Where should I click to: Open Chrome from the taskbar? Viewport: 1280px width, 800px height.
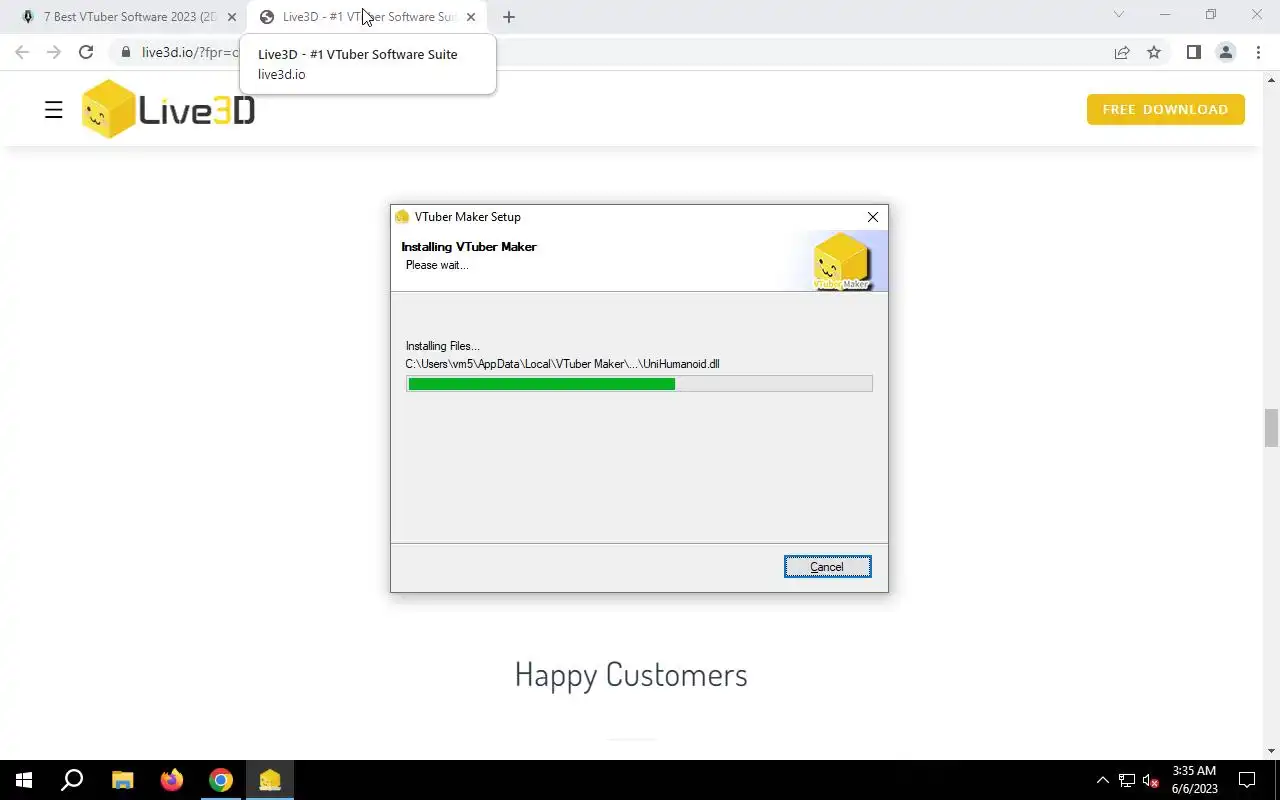(221, 780)
